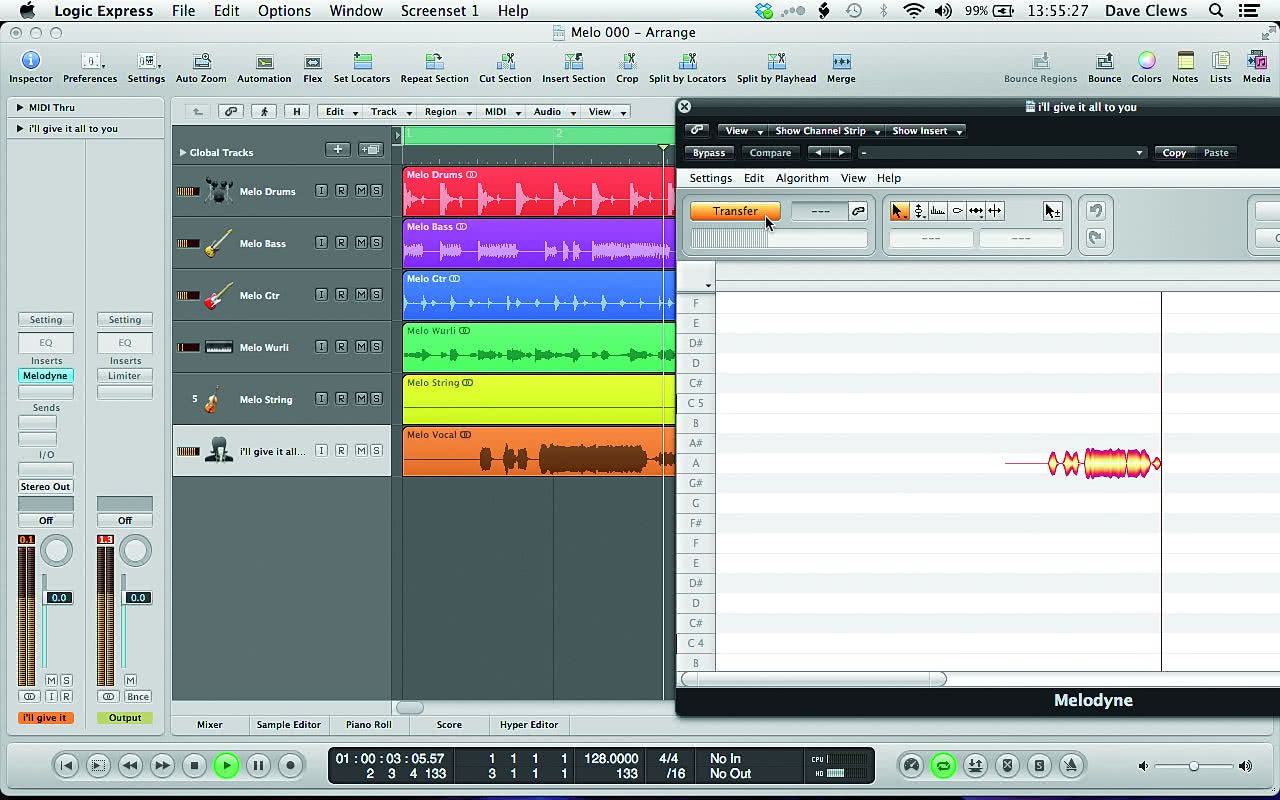The height and width of the screenshot is (800, 1280).
Task: Open Melodyne's Settings menu
Action: [x=711, y=178]
